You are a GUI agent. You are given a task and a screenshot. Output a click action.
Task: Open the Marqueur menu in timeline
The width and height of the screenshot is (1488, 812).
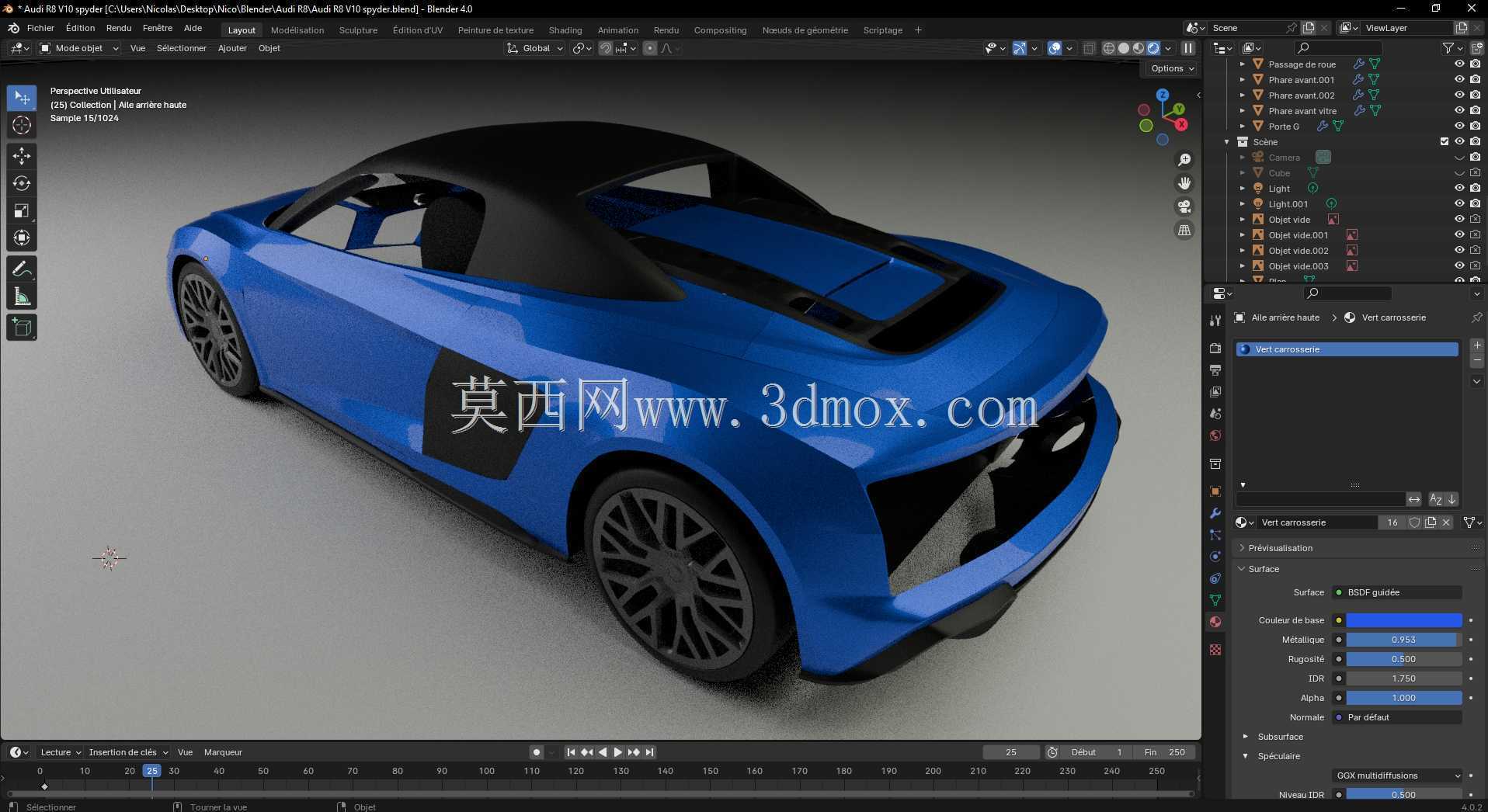click(223, 752)
